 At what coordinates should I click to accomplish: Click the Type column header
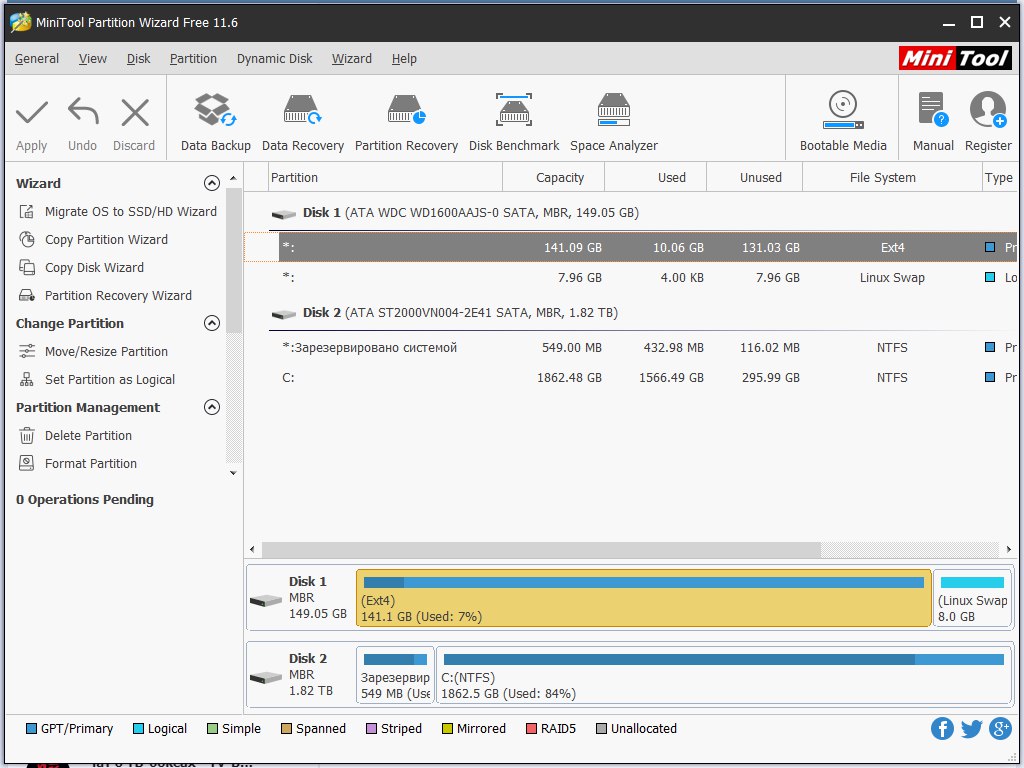(x=999, y=178)
